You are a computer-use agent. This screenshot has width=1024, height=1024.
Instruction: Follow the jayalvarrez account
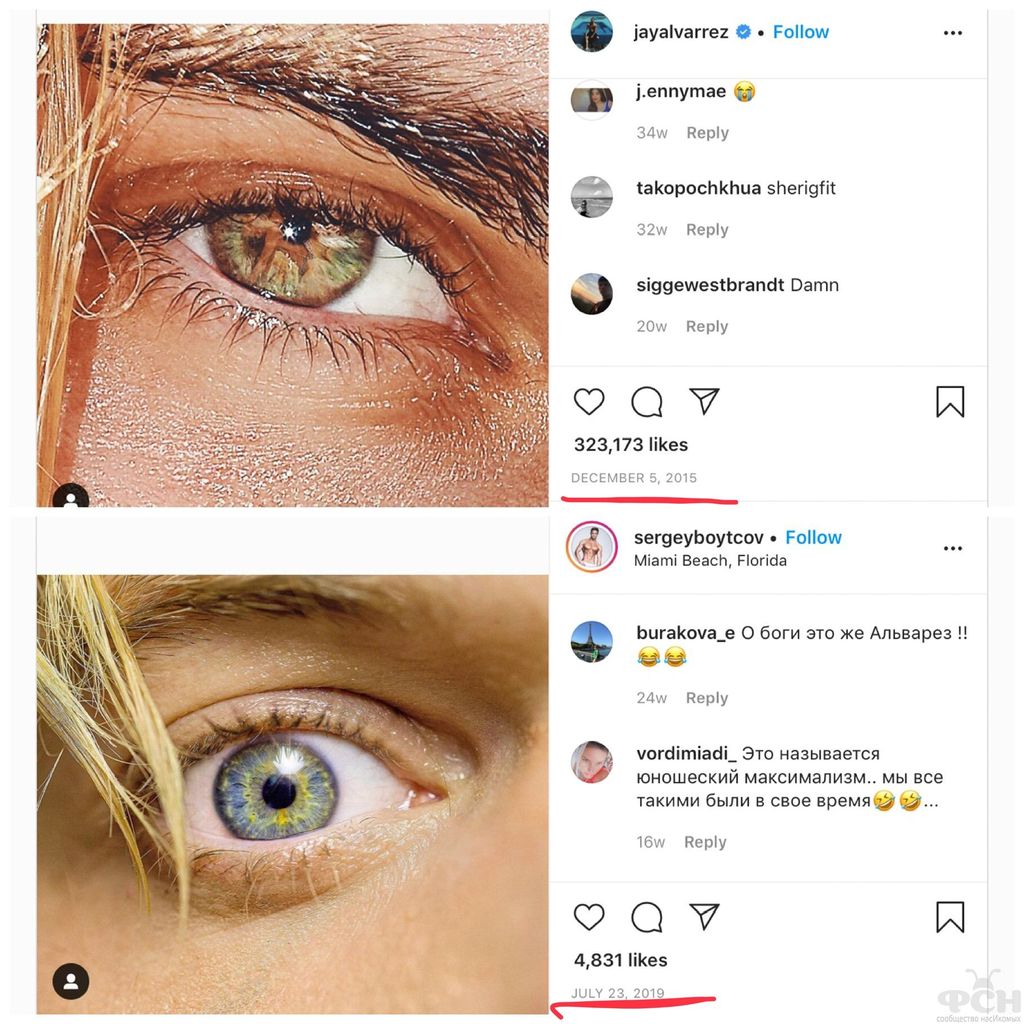pos(801,32)
